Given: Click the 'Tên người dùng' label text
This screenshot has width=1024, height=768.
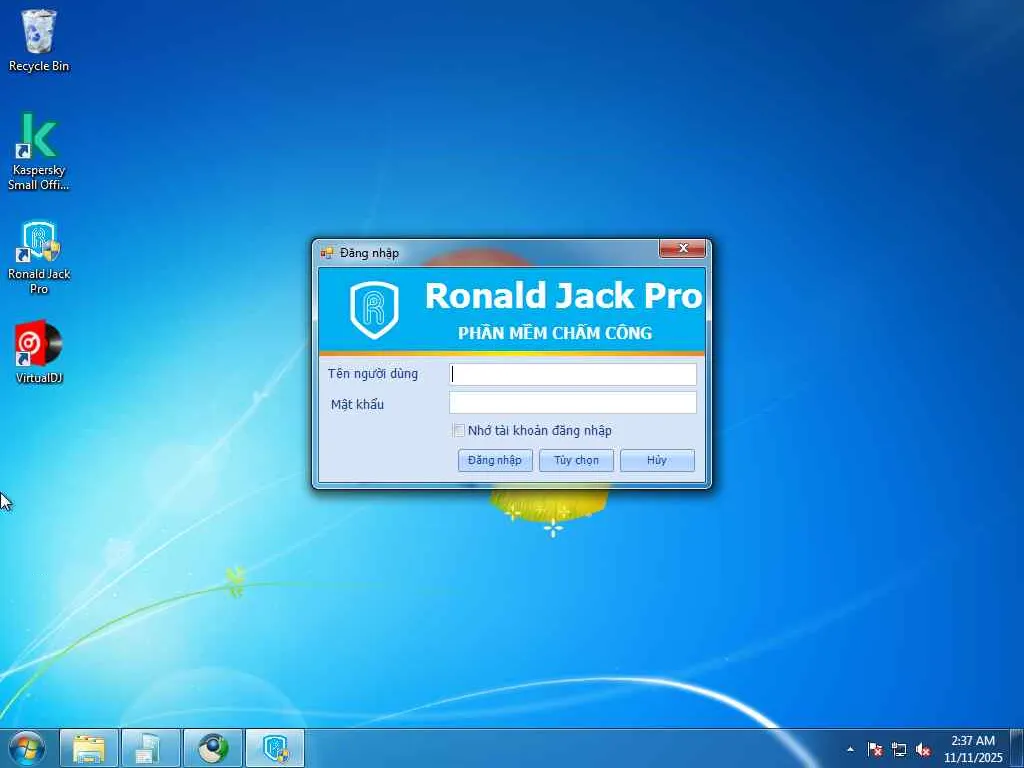Looking at the screenshot, I should pyautogui.click(x=373, y=374).
